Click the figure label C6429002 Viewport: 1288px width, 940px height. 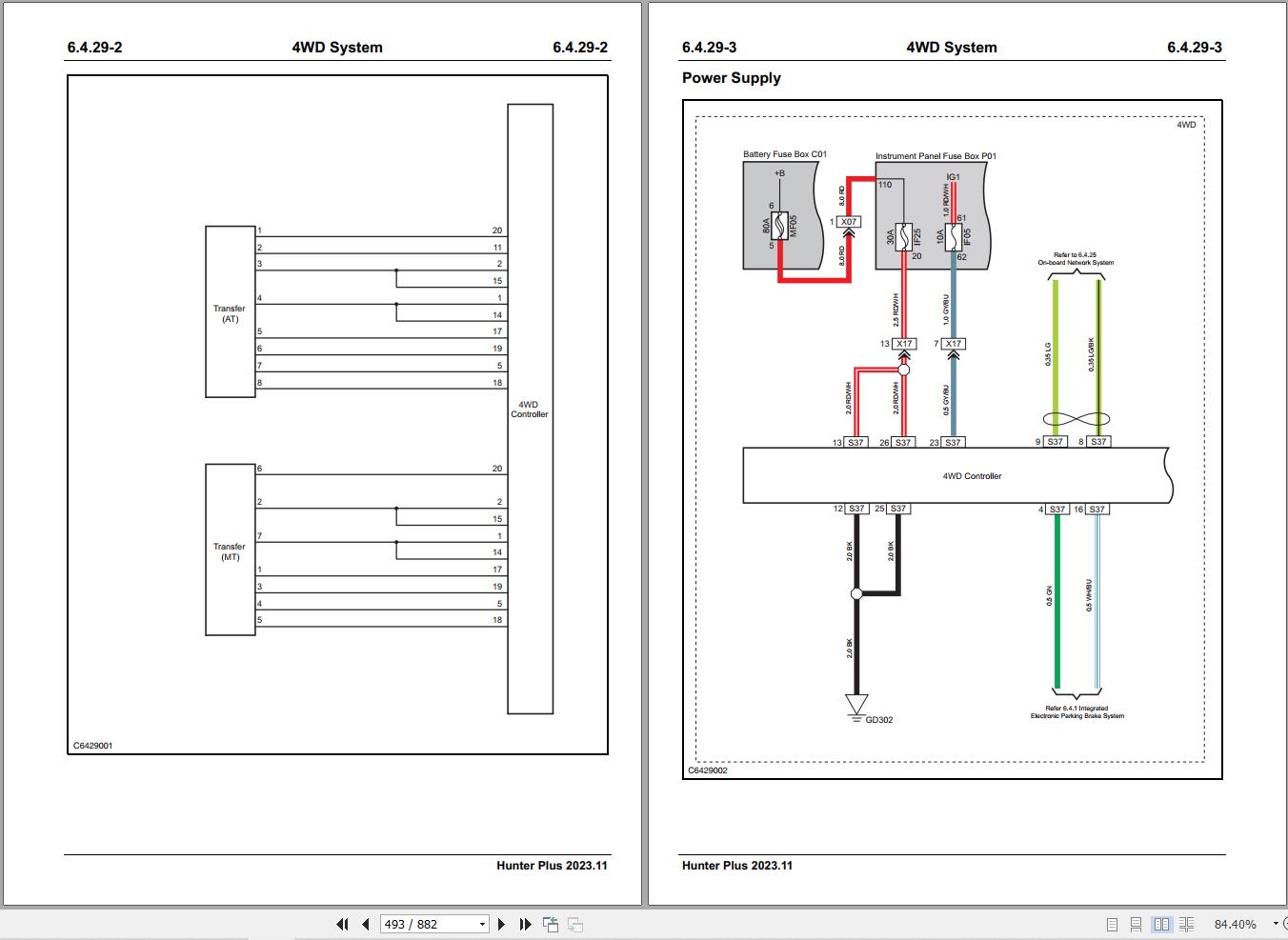[709, 770]
